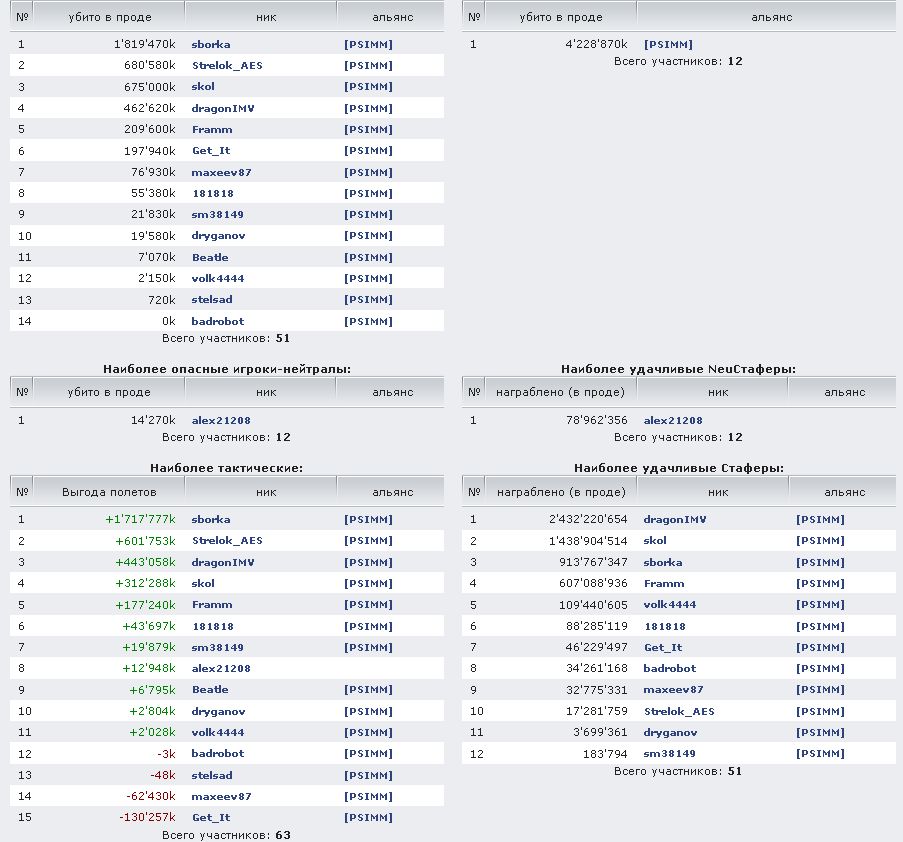Open stelsad in the 720k row

tap(212, 300)
